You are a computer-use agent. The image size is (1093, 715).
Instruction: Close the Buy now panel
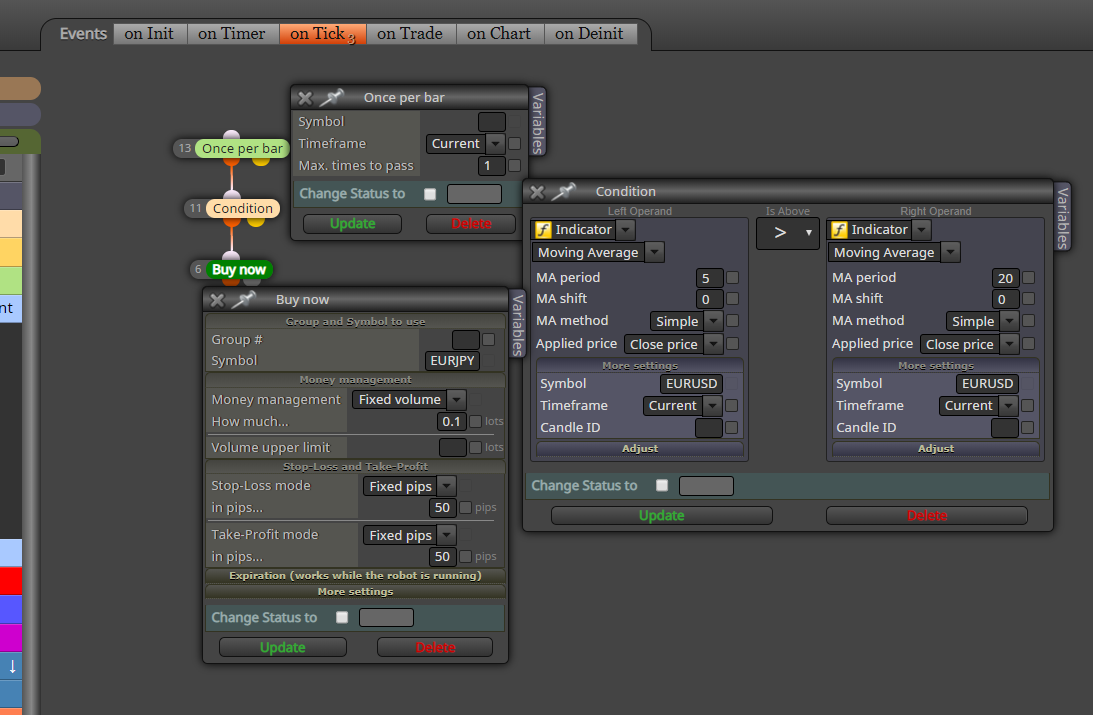pyautogui.click(x=217, y=300)
